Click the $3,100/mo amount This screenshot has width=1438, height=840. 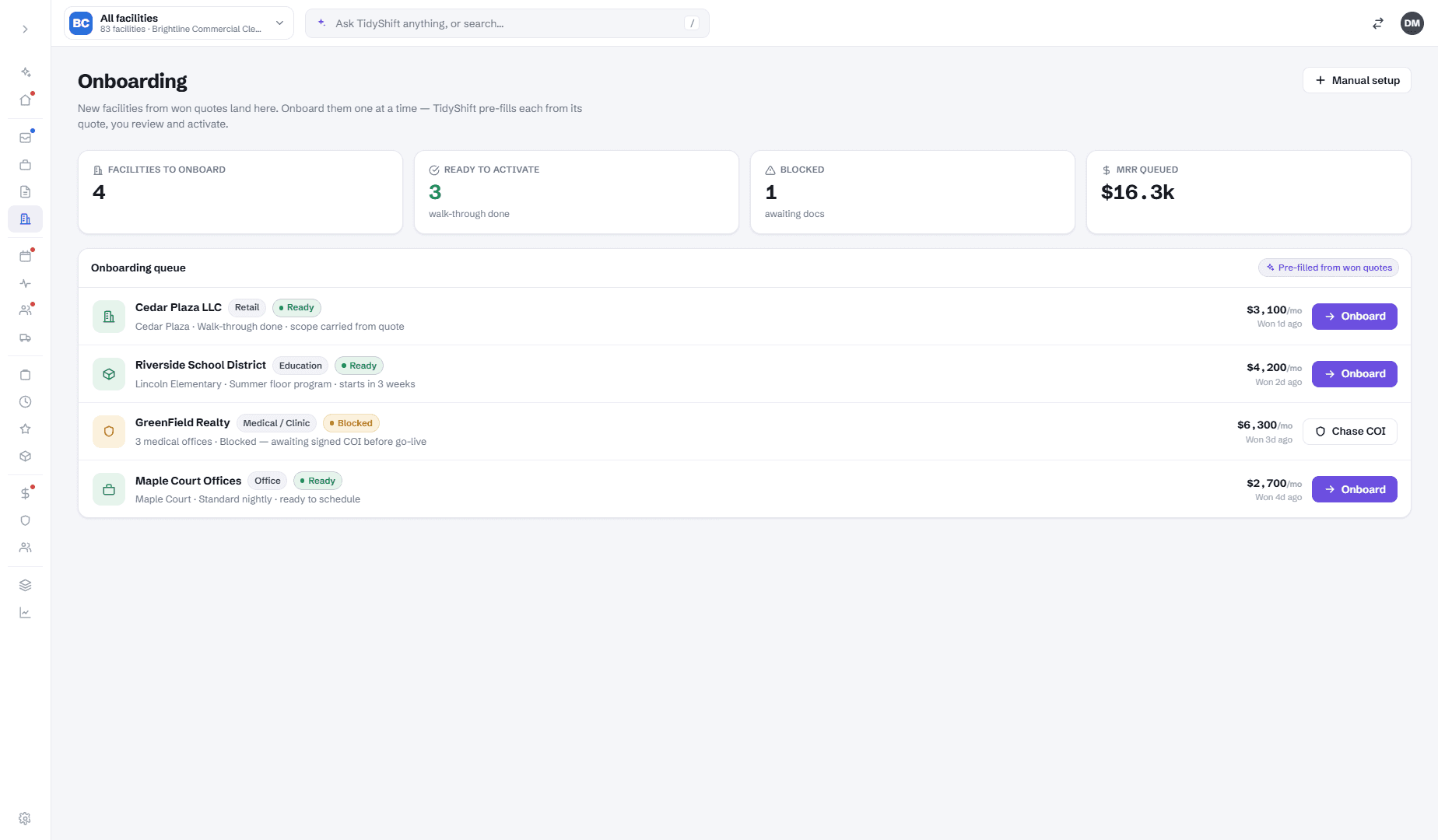pyautogui.click(x=1274, y=310)
